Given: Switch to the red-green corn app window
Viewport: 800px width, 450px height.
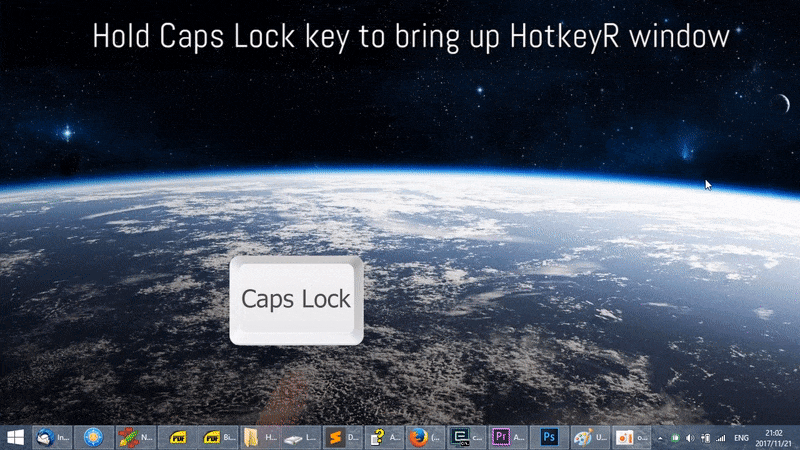Looking at the screenshot, I should 136,437.
